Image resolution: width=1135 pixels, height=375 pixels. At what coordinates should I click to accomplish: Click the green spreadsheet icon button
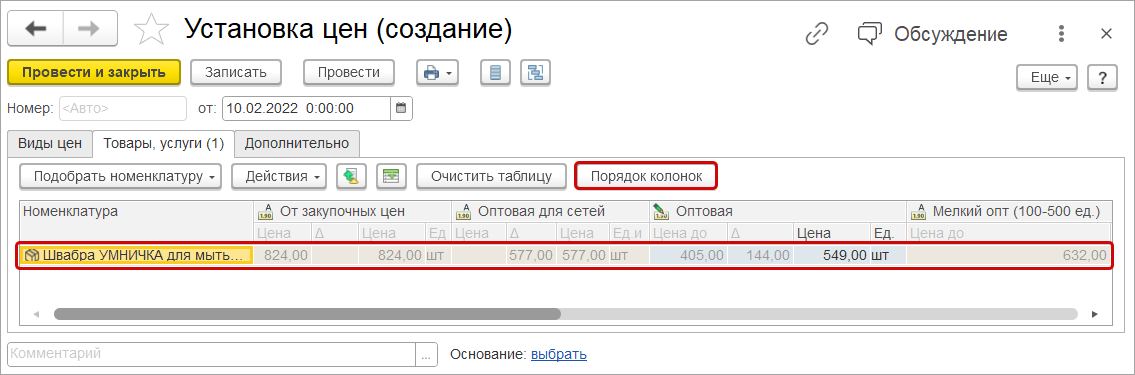(x=391, y=176)
